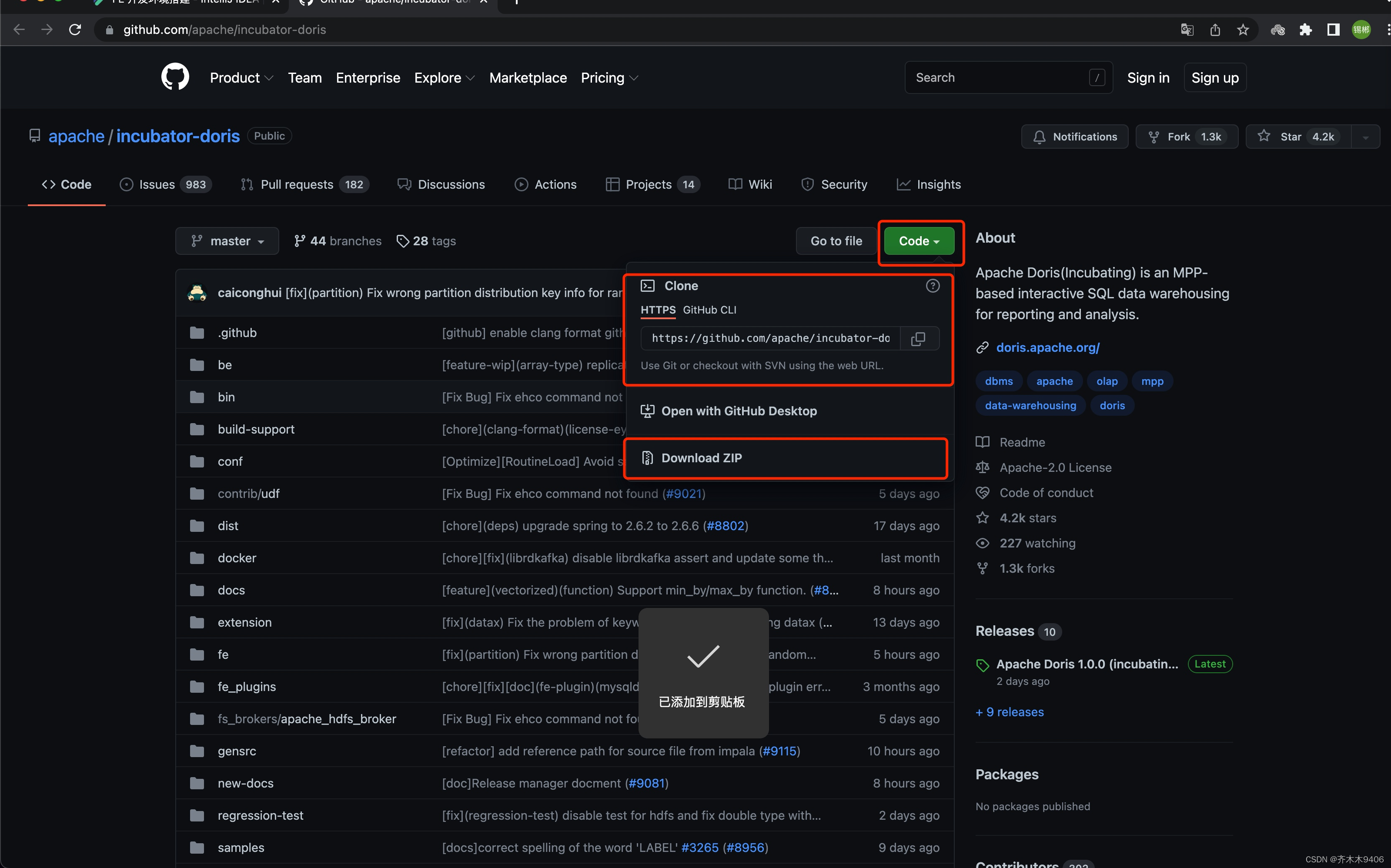Viewport: 1391px width, 868px height.
Task: Bookmark this page with the star icon
Action: 1243,30
